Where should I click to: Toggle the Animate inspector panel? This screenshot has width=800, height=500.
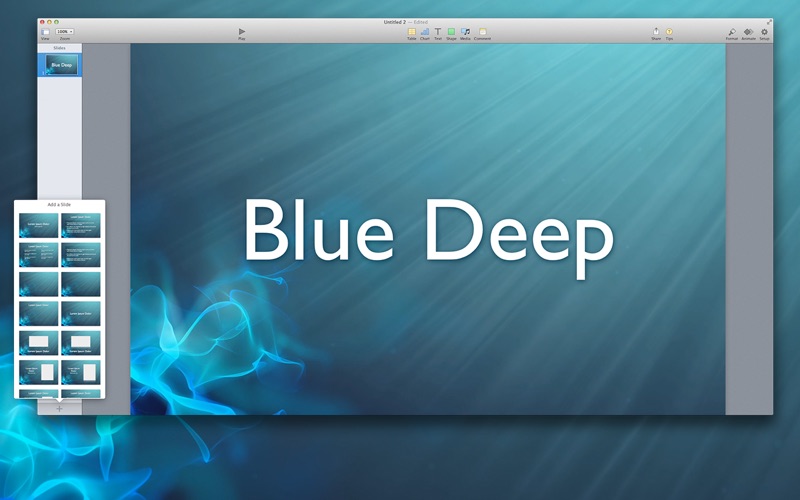(x=748, y=32)
